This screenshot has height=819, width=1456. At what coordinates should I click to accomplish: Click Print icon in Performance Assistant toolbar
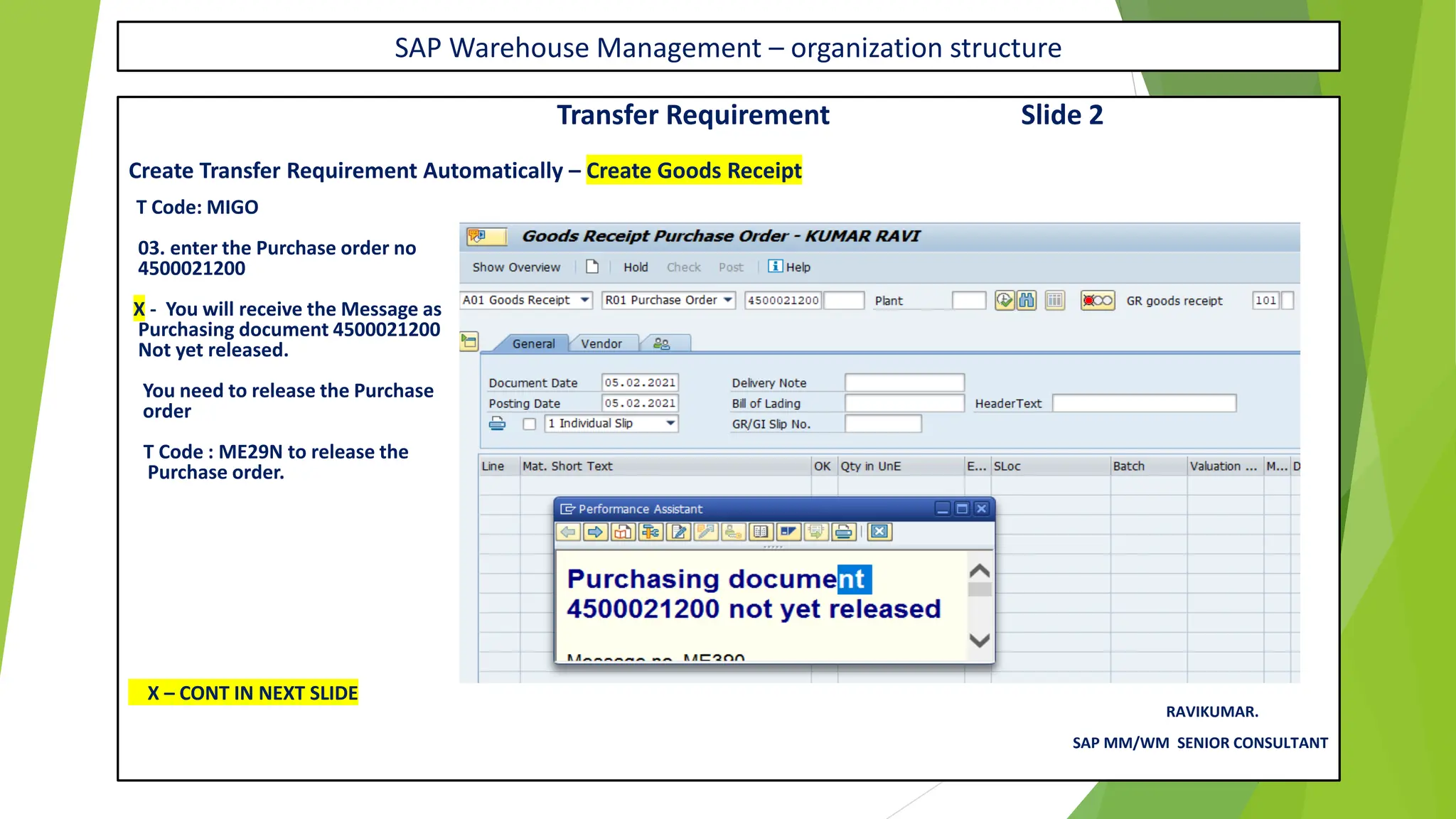click(844, 532)
